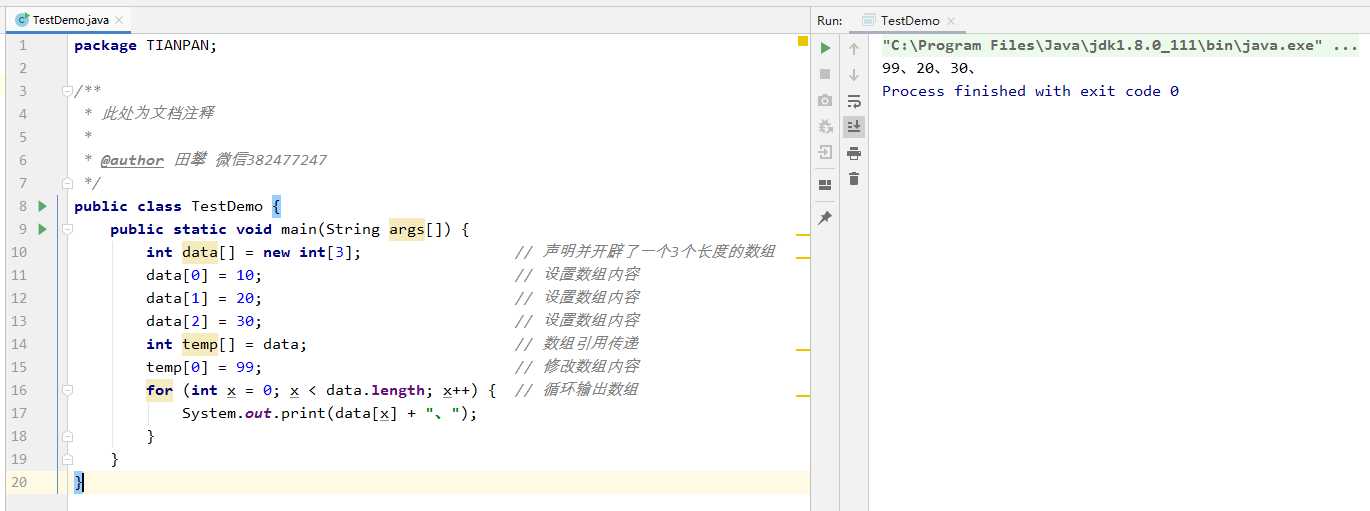This screenshot has width=1370, height=511.
Task: Click the java.exe command line in console
Action: (x=1120, y=46)
